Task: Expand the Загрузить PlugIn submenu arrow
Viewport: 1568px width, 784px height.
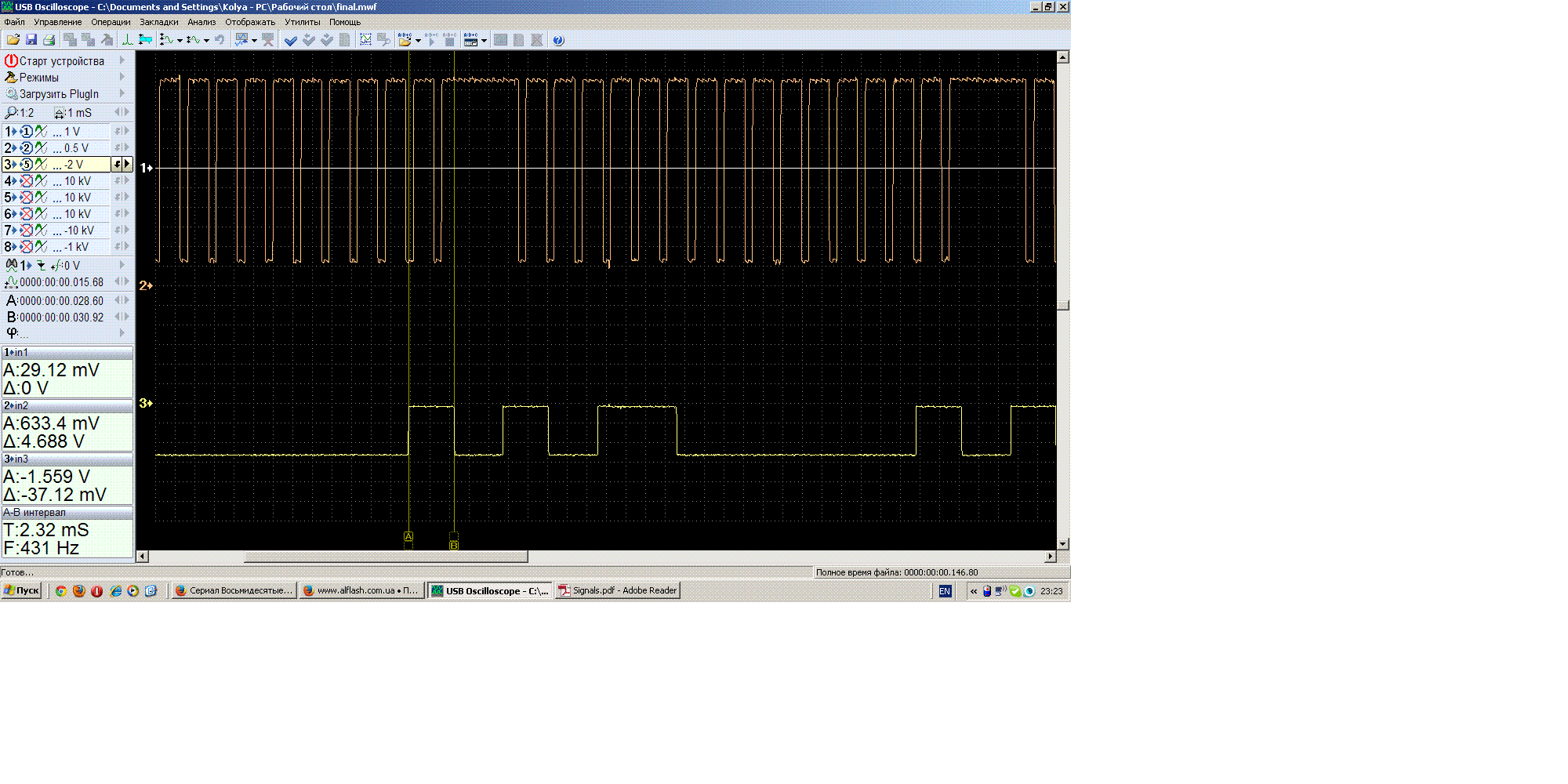Action: [x=122, y=93]
